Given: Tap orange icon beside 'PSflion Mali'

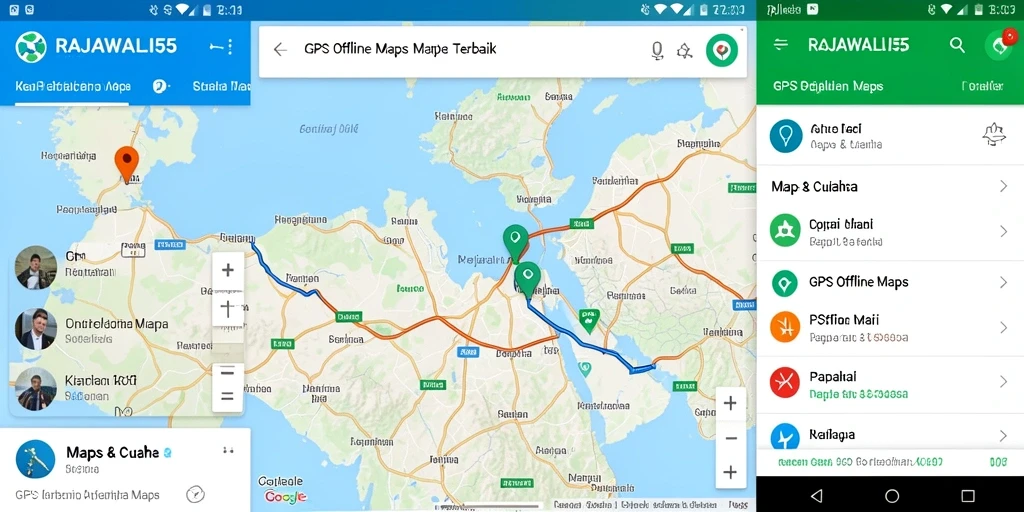Looking at the screenshot, I should pos(785,327).
